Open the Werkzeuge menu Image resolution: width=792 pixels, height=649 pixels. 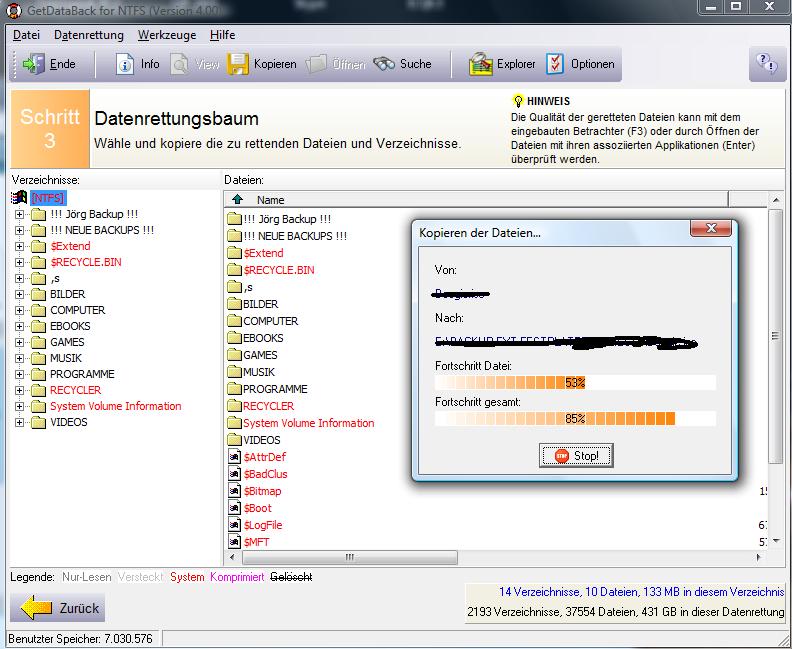coord(167,35)
